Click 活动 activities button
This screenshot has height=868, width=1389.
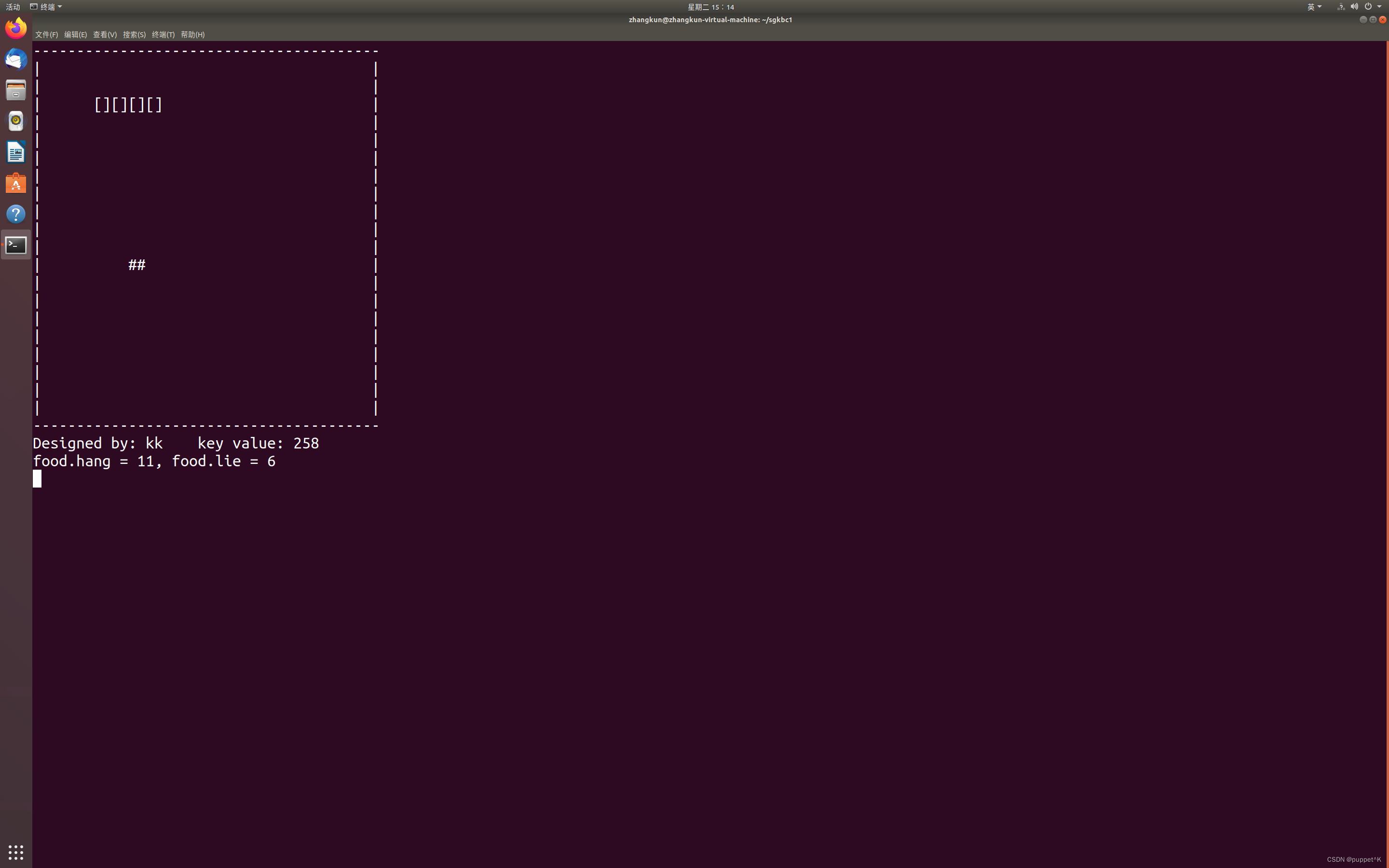pos(13,7)
